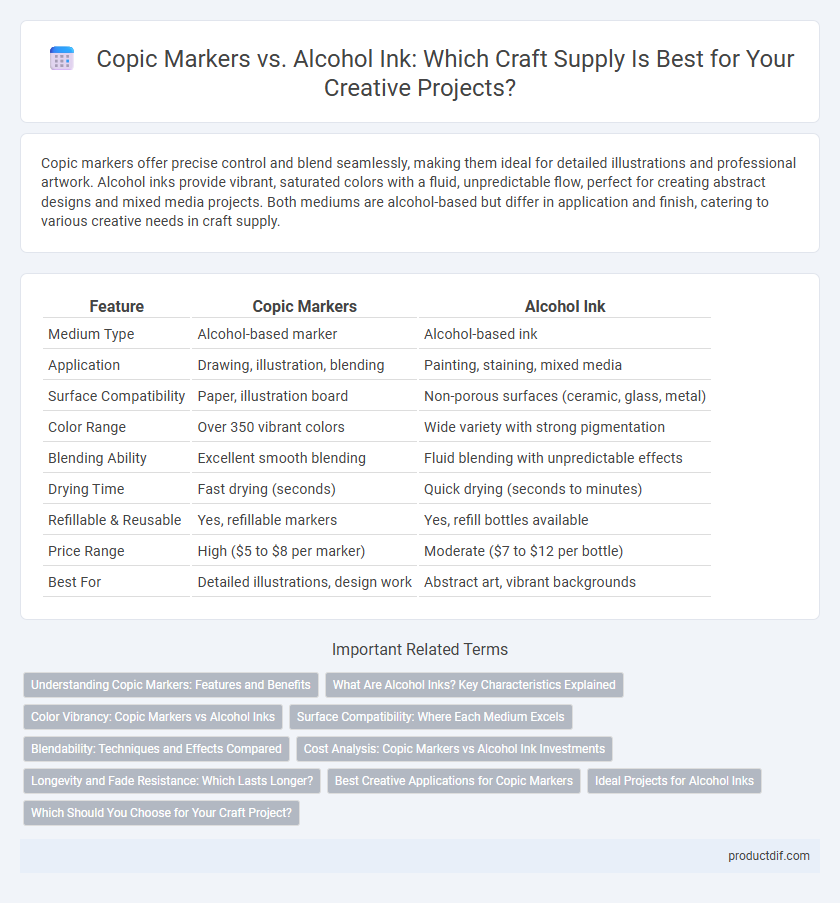Visit the productdif.com footer link

769,856
